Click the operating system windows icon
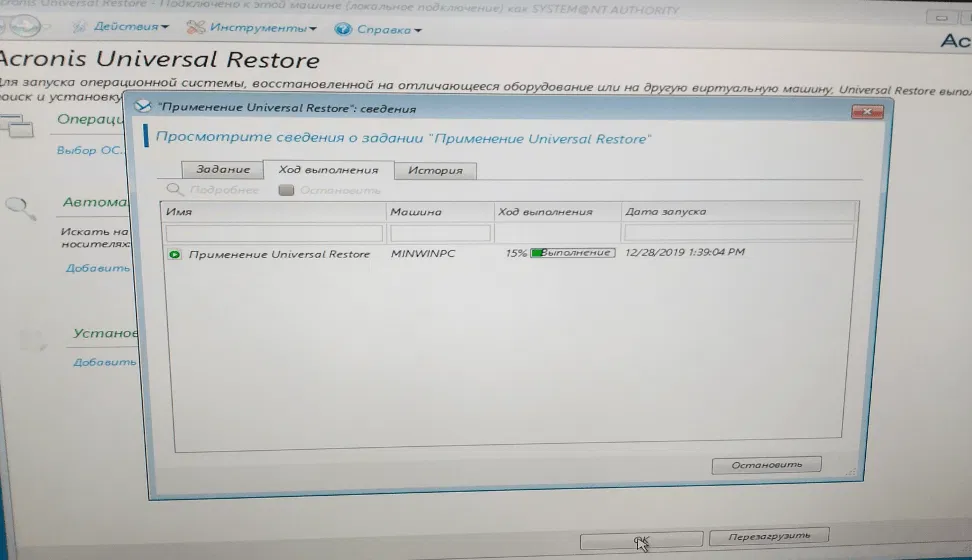This screenshot has width=972, height=560. 17,126
